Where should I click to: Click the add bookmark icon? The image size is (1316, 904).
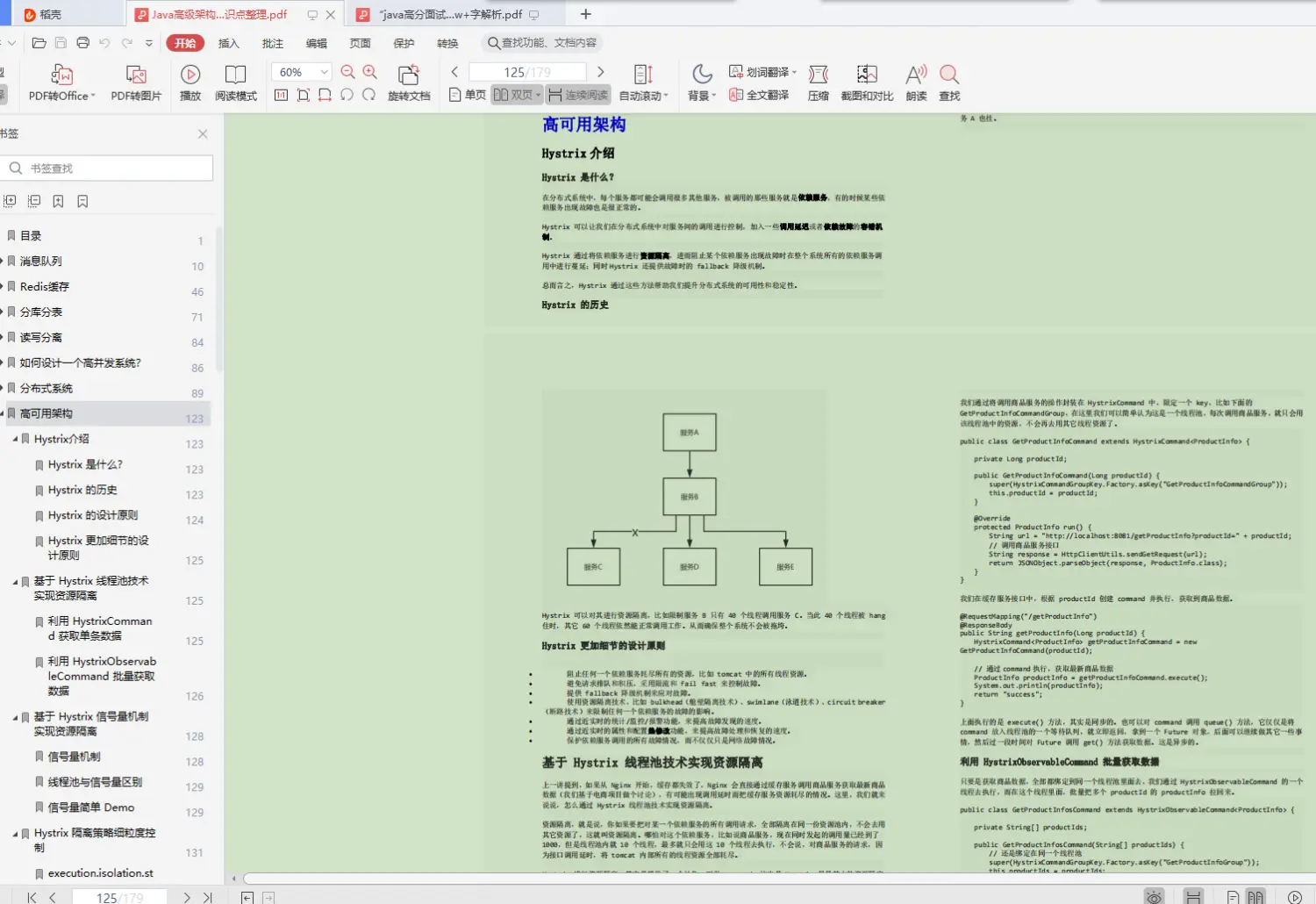pyautogui.click(x=58, y=201)
